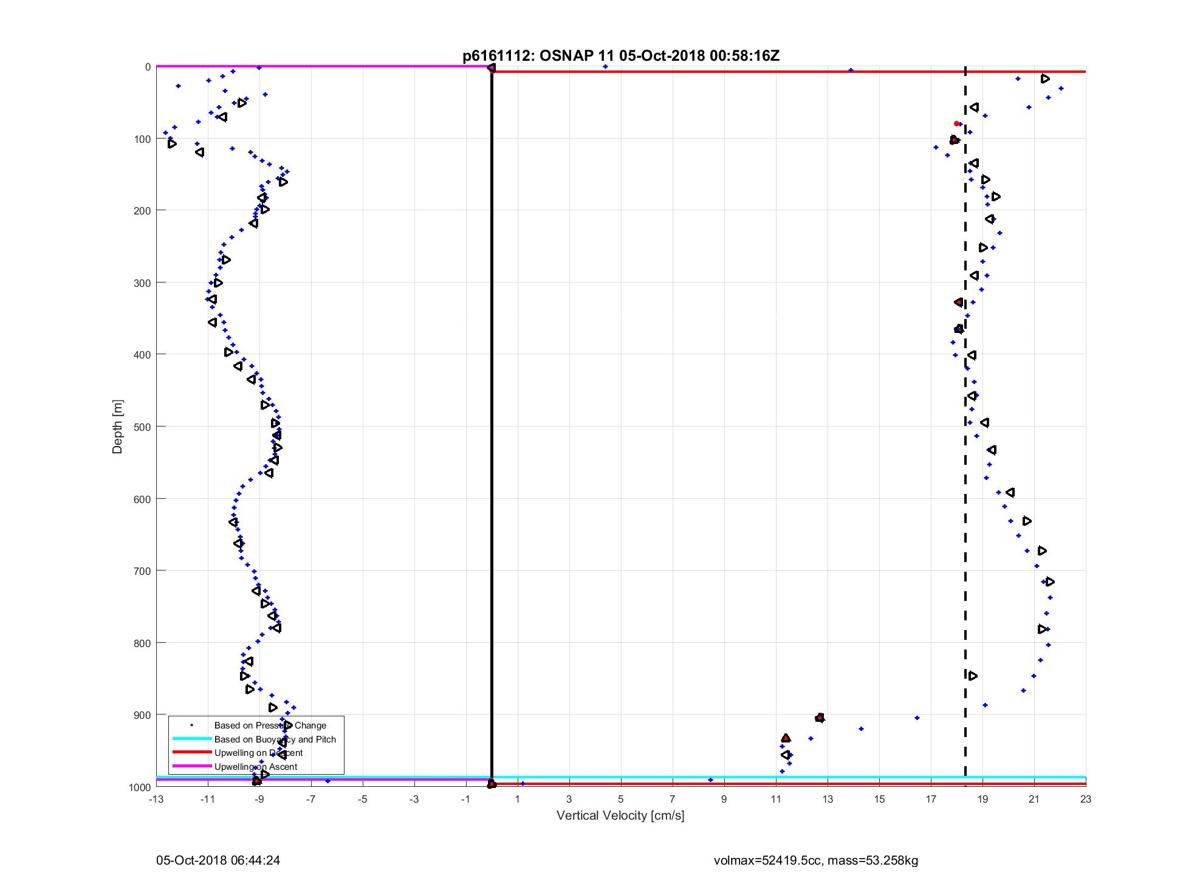This screenshot has width=1200, height=885.
Task: Click legend entry 'Upwelling on Descent'
Action: 259,753
